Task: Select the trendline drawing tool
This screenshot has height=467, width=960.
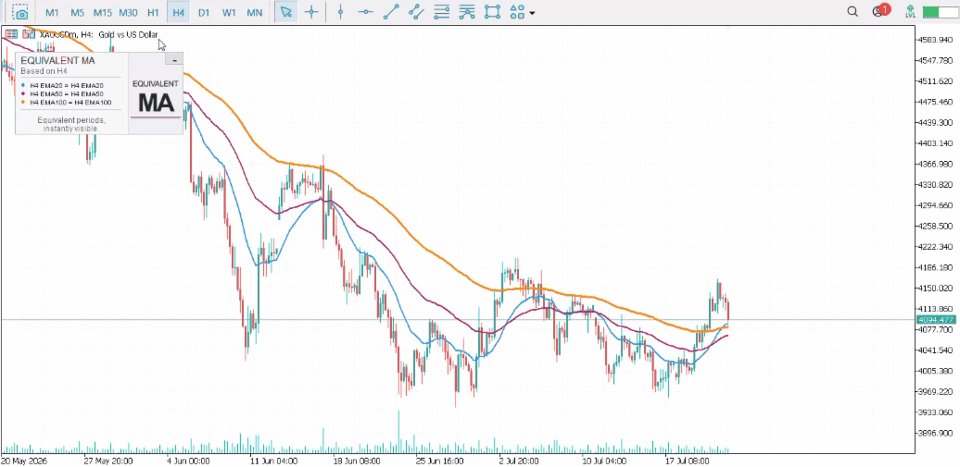Action: click(391, 12)
